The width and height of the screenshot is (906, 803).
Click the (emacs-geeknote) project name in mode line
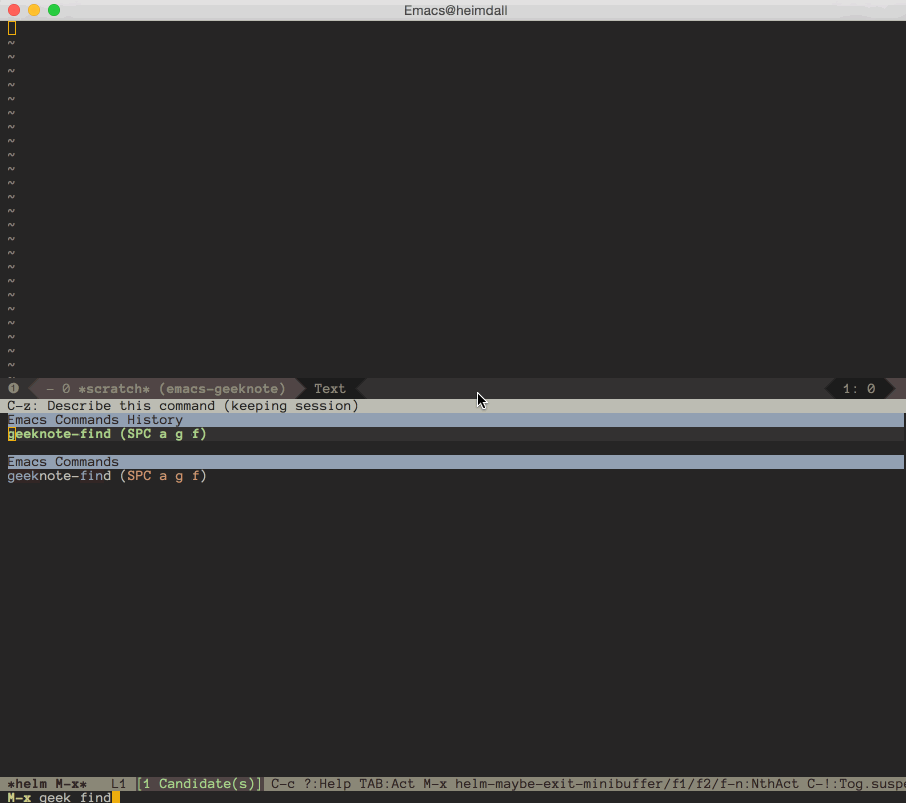(x=222, y=389)
